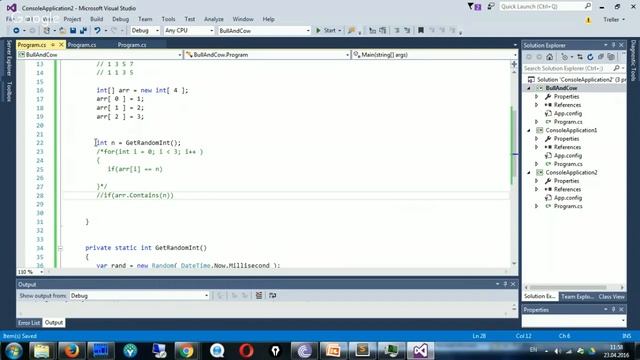Switch to the Team Explorer tab

pyautogui.click(x=578, y=297)
